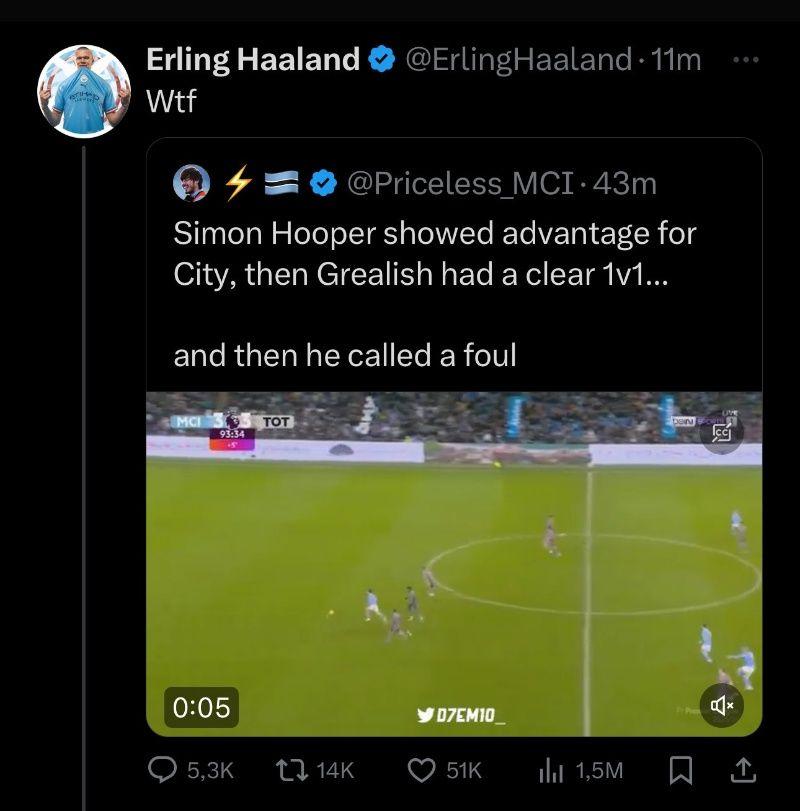Bookmark this tweet
This screenshot has height=811, width=800.
(x=680, y=769)
